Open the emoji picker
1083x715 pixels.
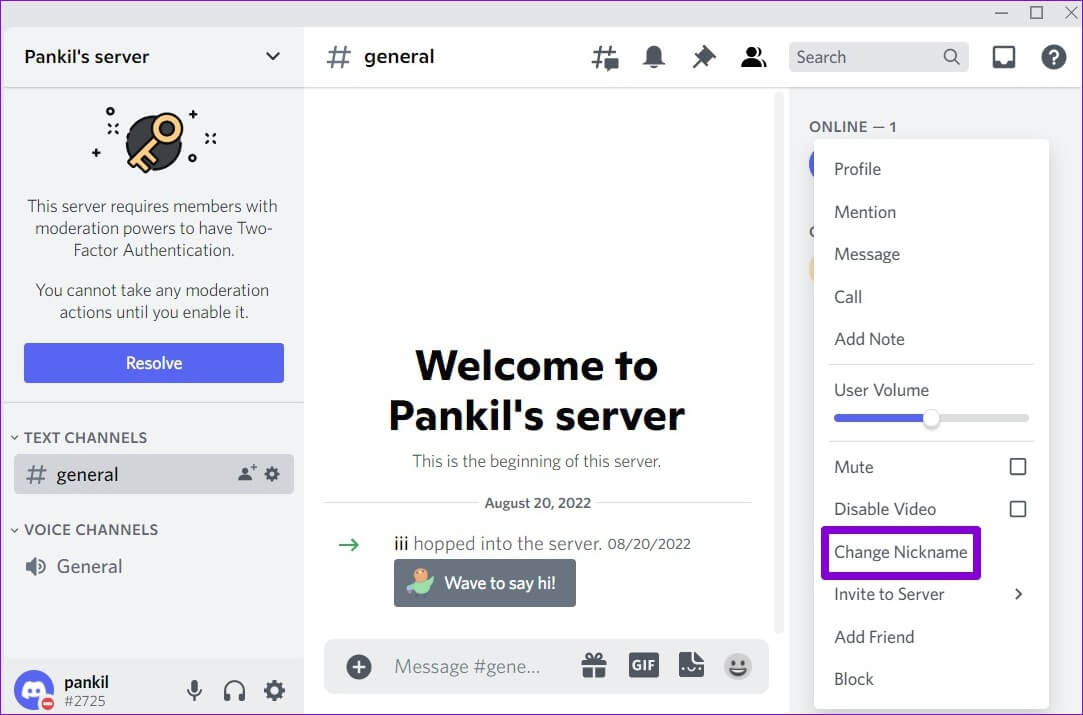(x=738, y=667)
